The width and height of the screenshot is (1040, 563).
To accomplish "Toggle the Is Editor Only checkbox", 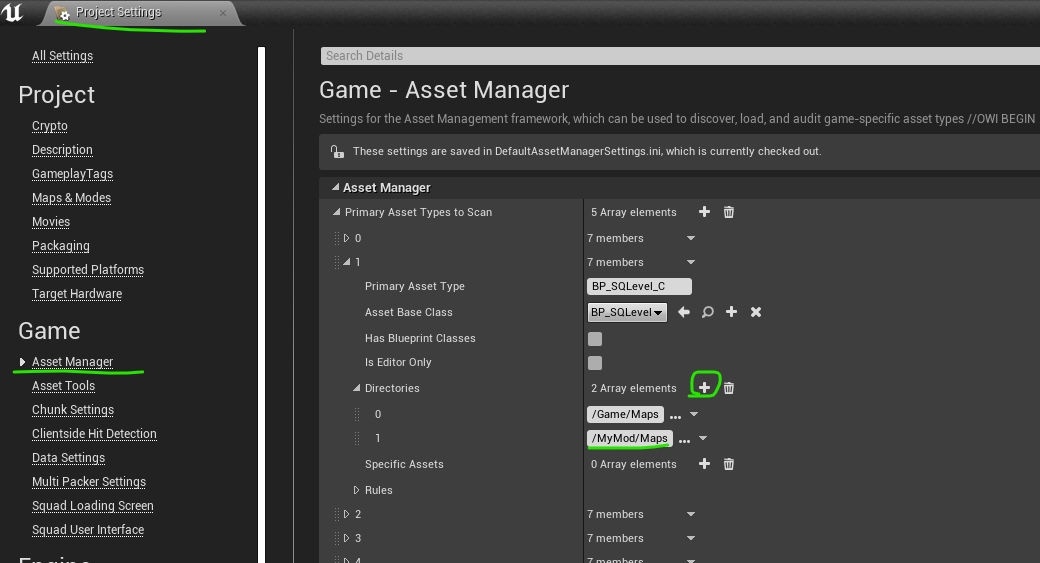I will click(595, 363).
